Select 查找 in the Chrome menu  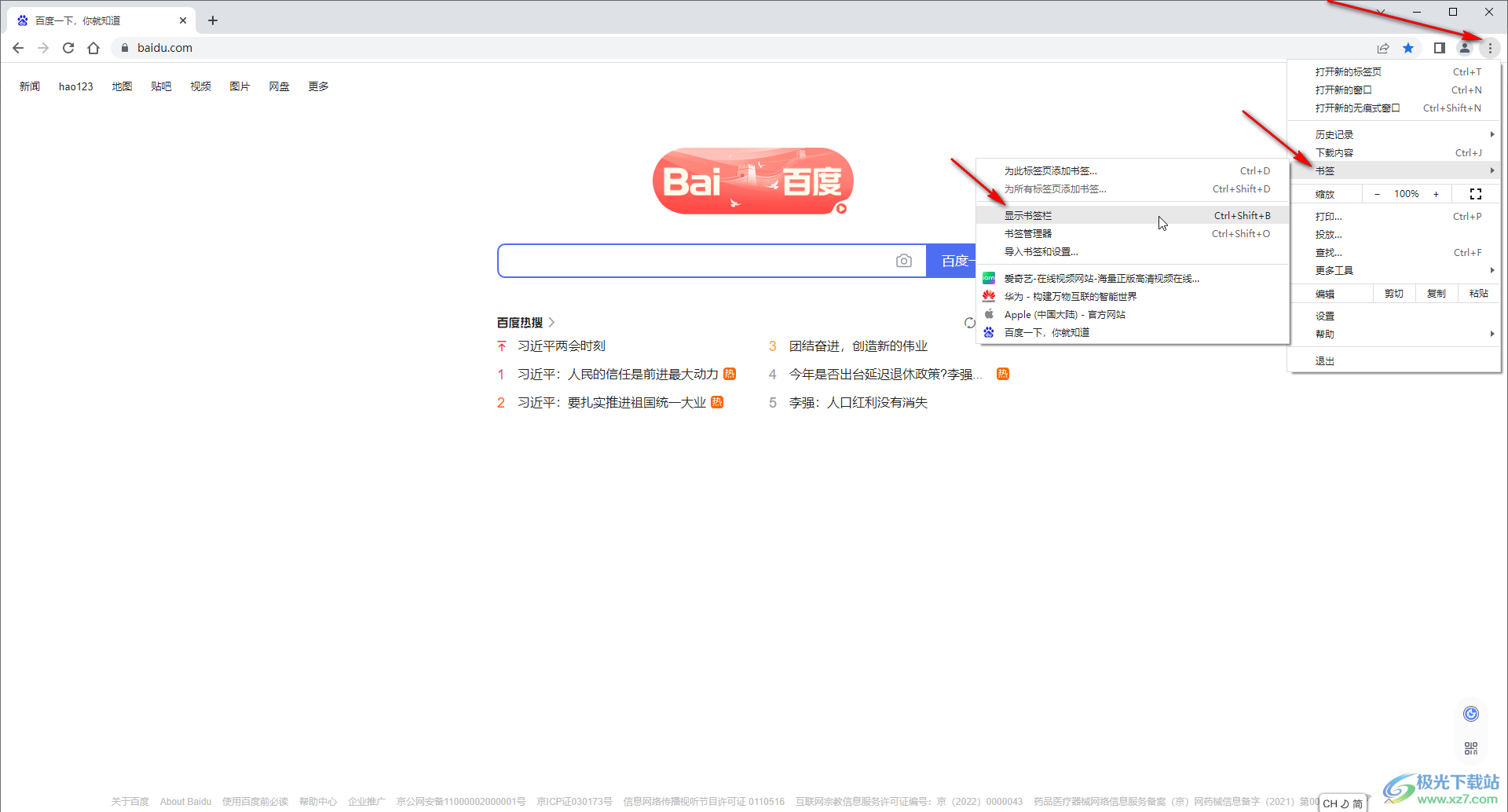[x=1396, y=252]
